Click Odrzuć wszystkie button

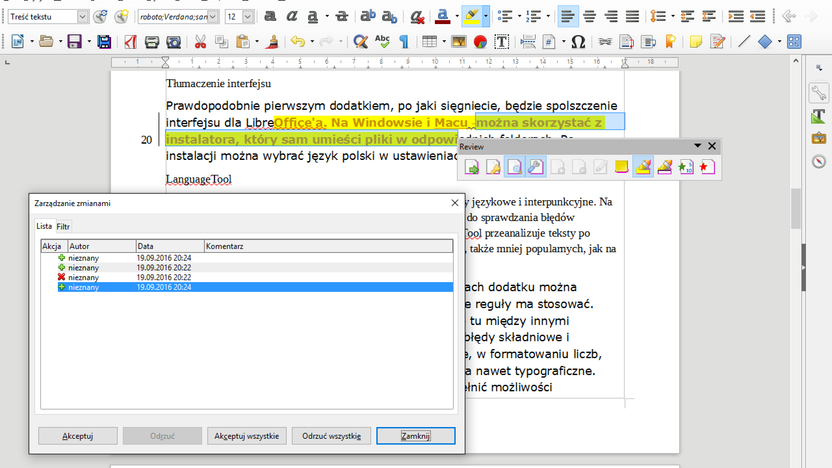click(x=331, y=436)
